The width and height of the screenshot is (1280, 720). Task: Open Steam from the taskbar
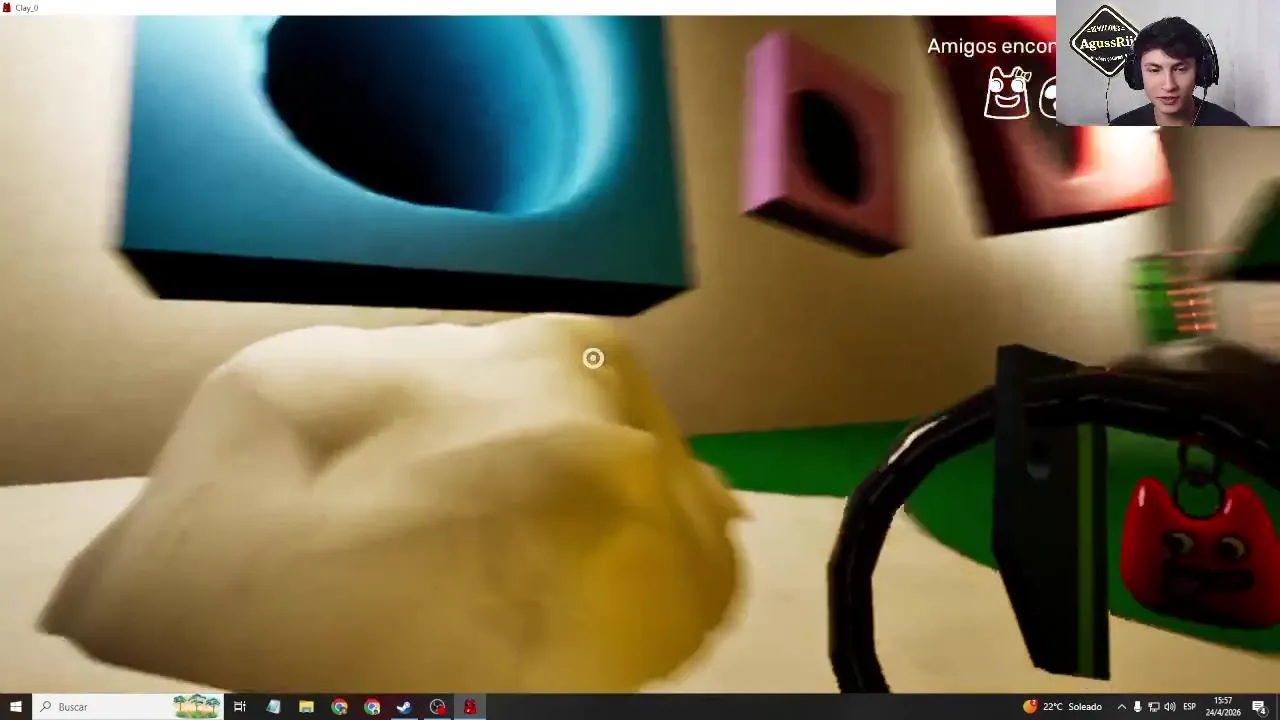[x=404, y=707]
